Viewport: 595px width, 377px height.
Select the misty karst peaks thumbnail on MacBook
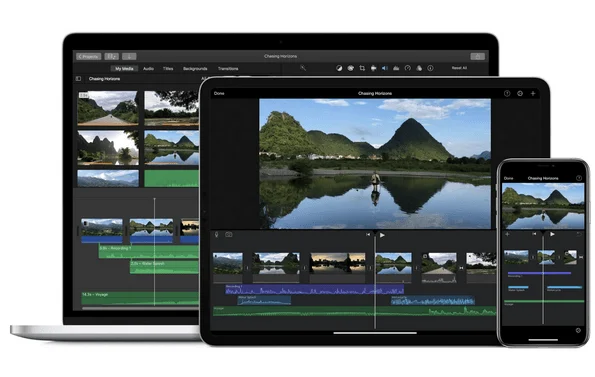click(x=108, y=148)
